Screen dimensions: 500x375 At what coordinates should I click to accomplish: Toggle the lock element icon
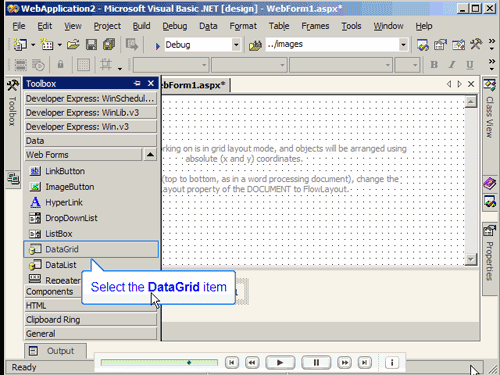(60, 64)
